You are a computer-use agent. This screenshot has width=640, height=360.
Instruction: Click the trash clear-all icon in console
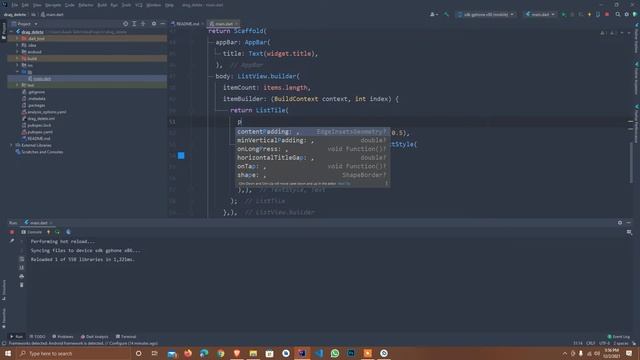click(x=22, y=285)
